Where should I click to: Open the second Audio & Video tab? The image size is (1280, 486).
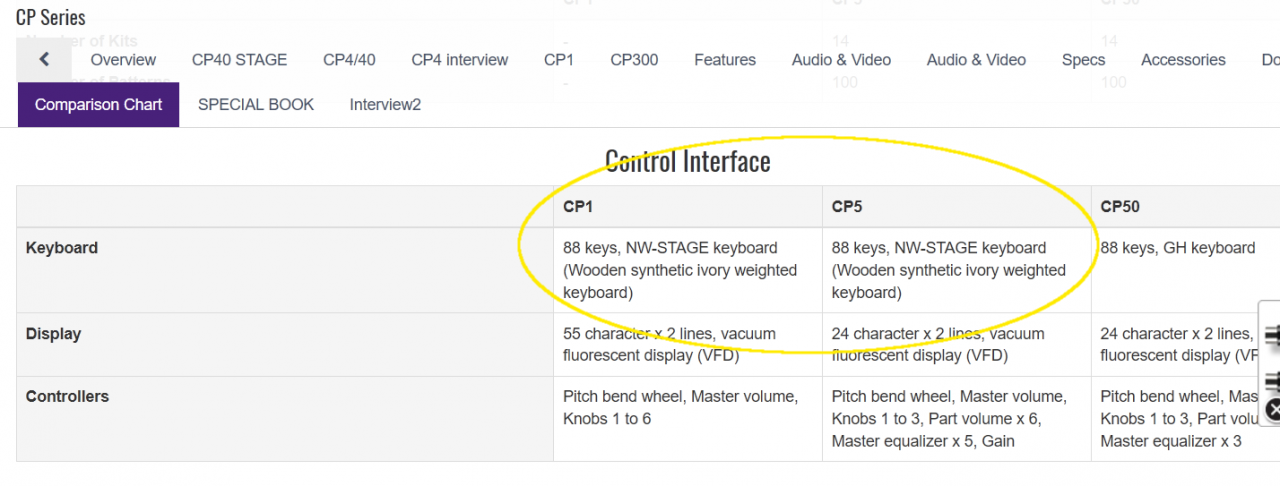[x=976, y=60]
